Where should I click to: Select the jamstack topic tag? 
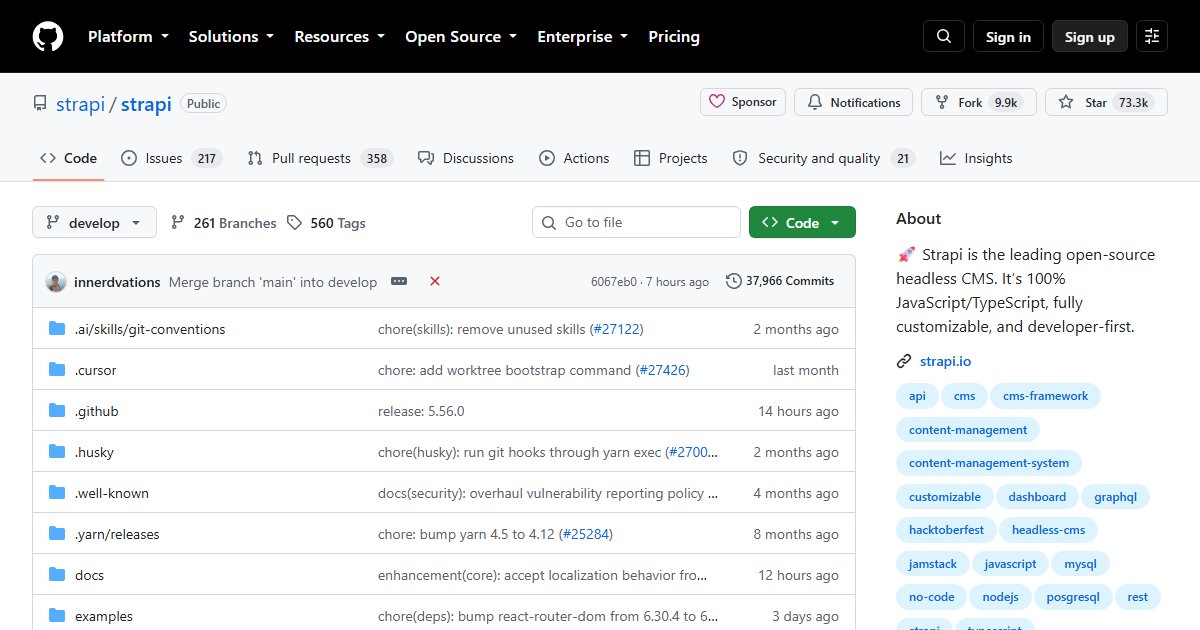[933, 564]
